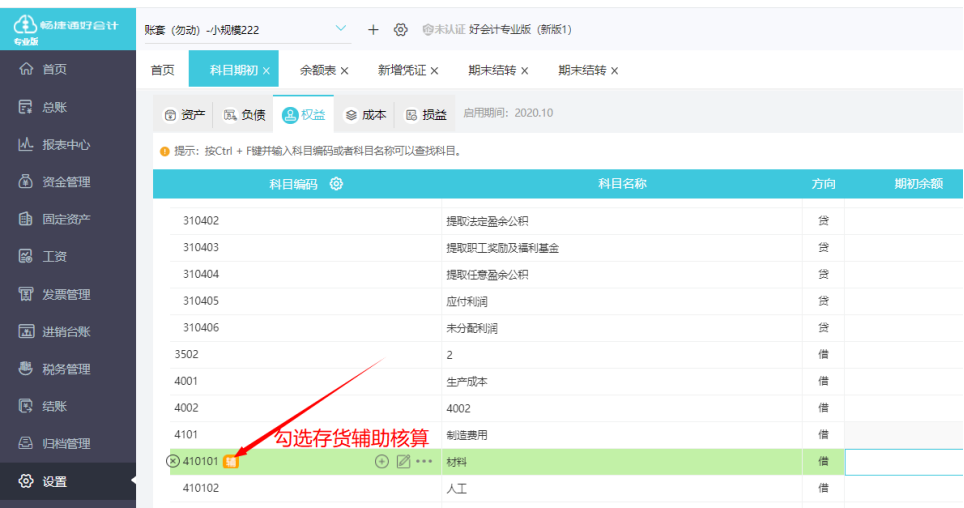The width and height of the screenshot is (964, 508).
Task: Click account name 材料
Action: coord(457,462)
